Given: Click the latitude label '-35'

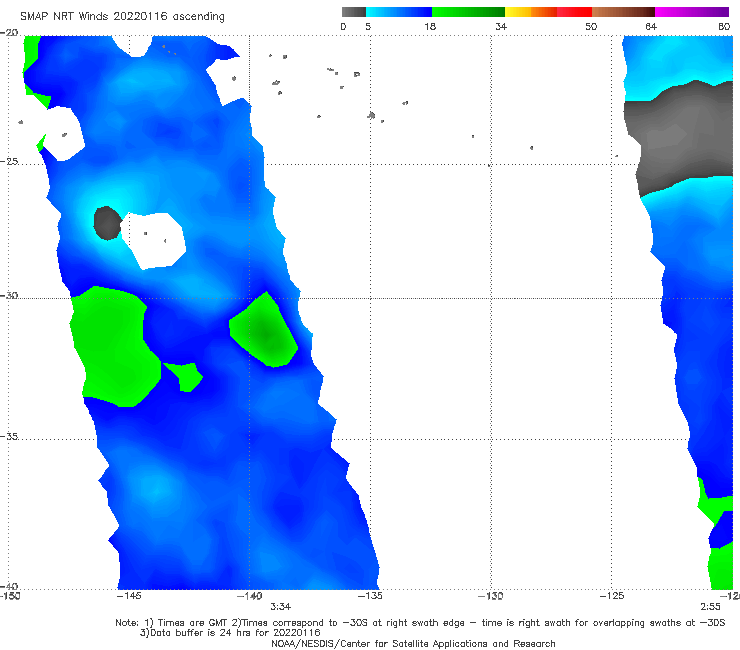Looking at the screenshot, I should point(9,436).
